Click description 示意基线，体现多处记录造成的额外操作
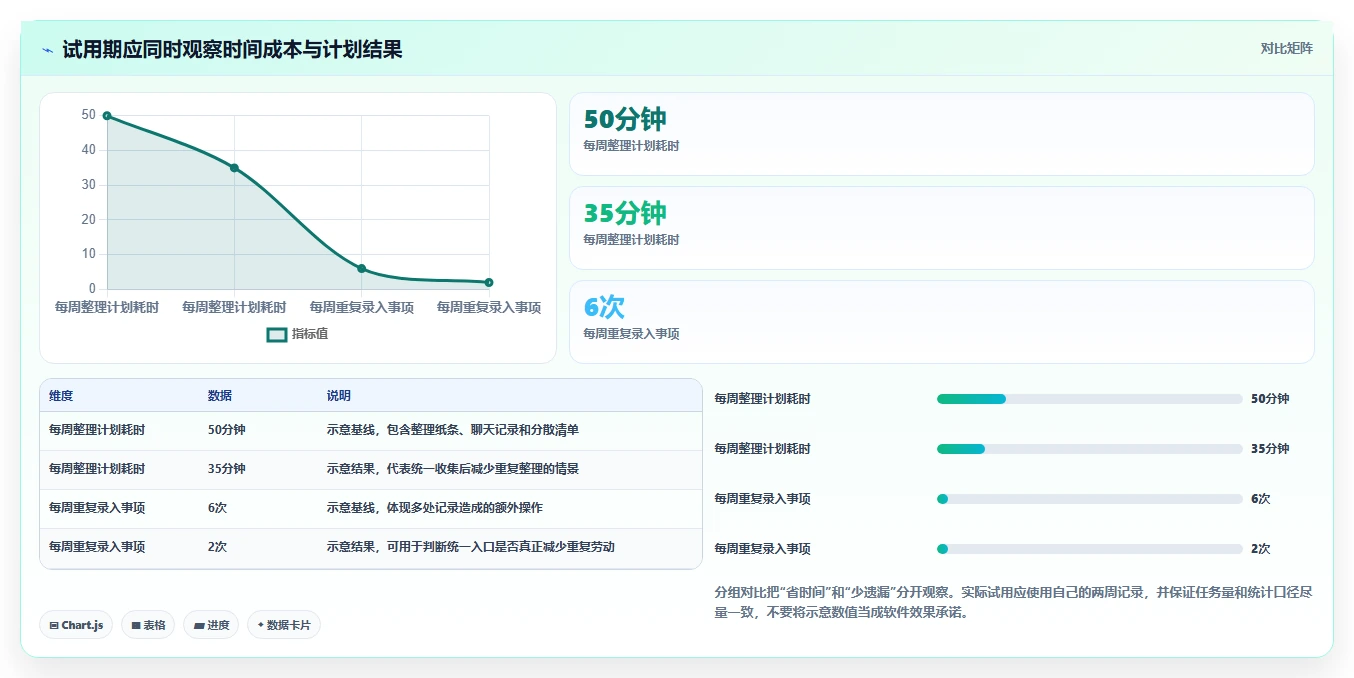 [x=435, y=508]
